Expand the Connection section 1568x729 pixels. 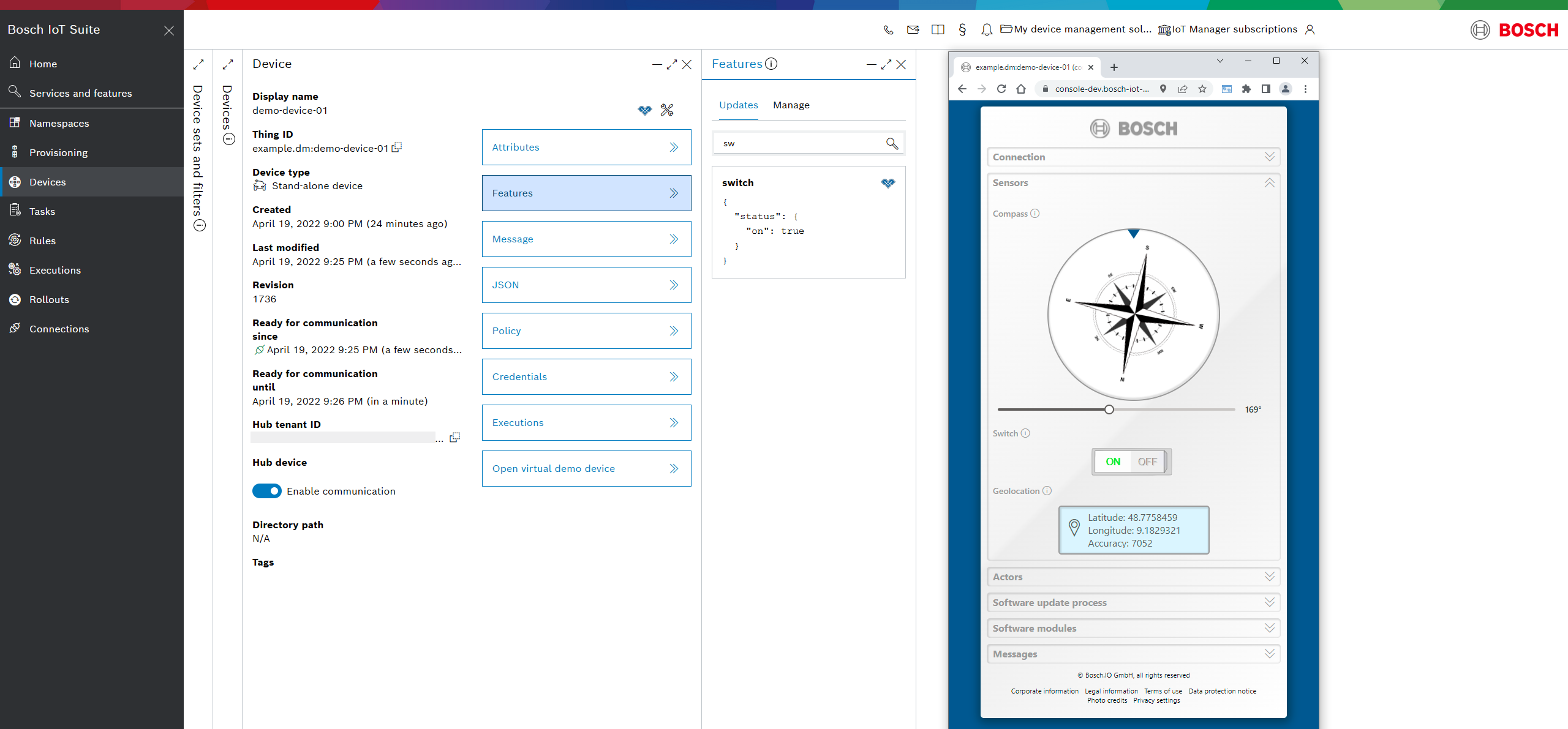(x=1133, y=157)
